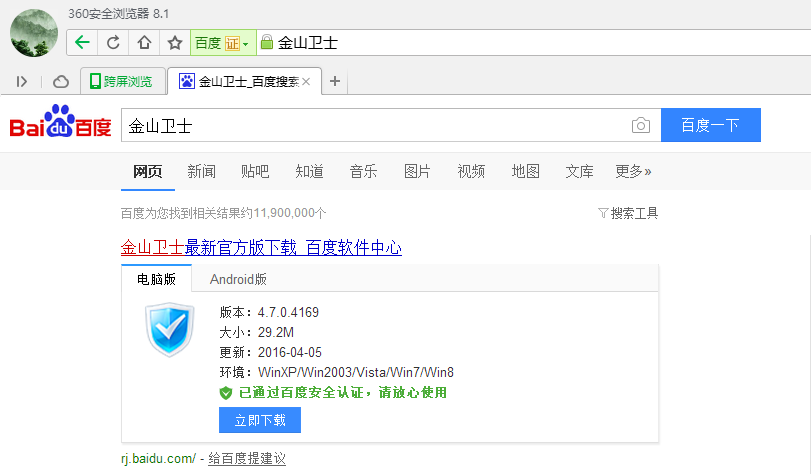811x474 pixels.
Task: Click the 29.2M size value
Action: (x=276, y=332)
